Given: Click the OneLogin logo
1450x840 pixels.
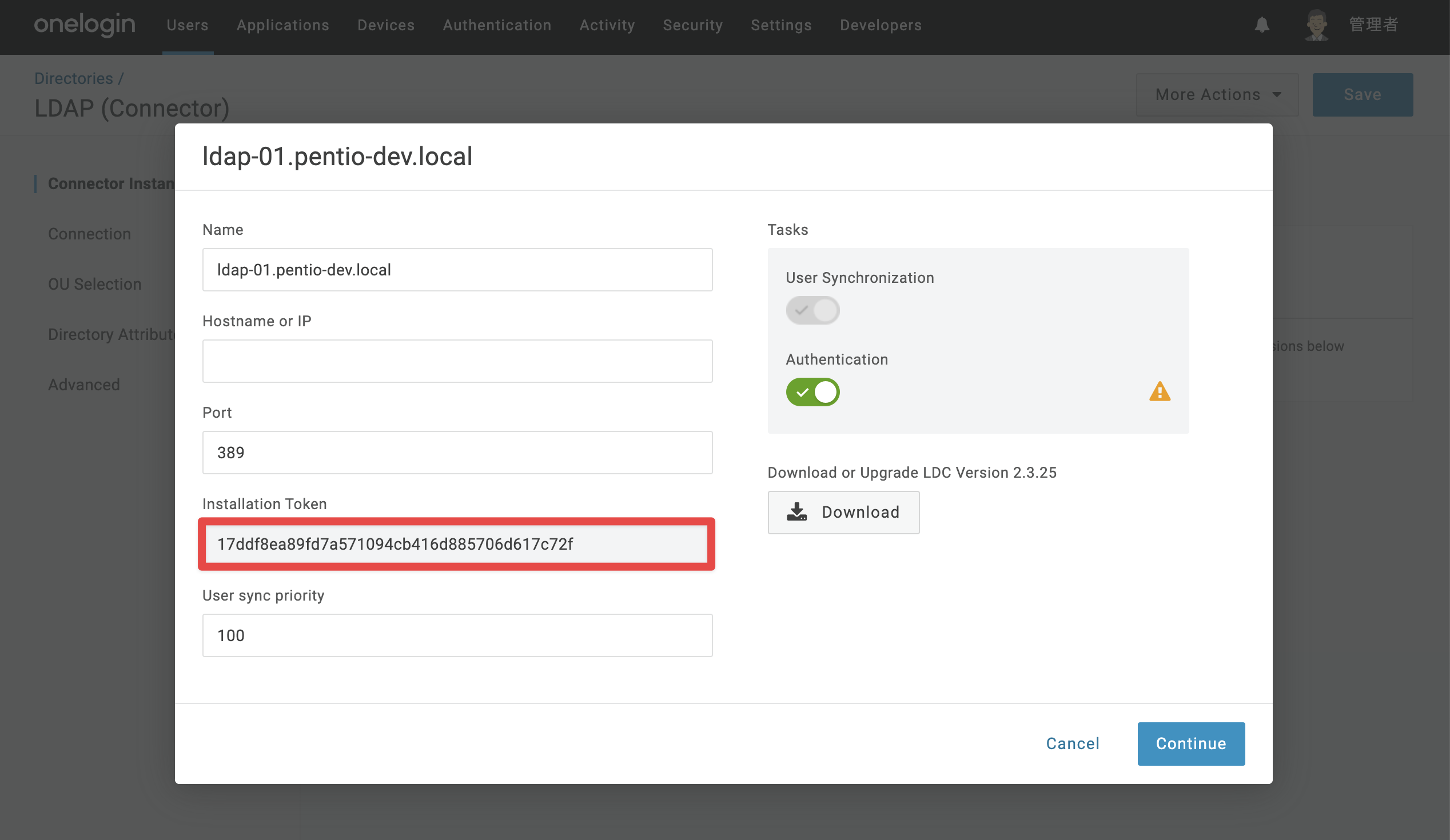Looking at the screenshot, I should click(x=85, y=25).
